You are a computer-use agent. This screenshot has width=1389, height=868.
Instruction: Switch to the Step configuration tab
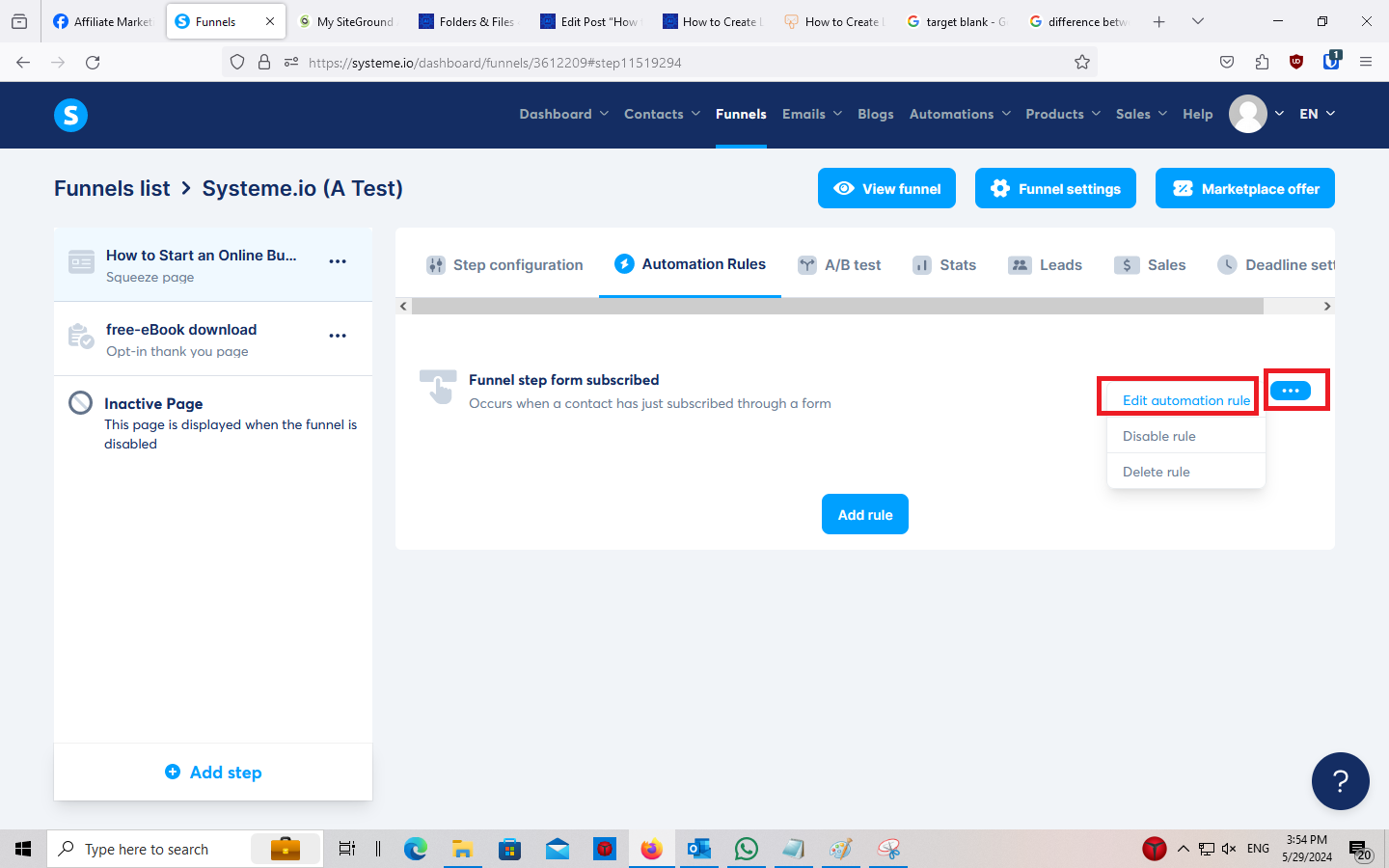pyautogui.click(x=504, y=265)
